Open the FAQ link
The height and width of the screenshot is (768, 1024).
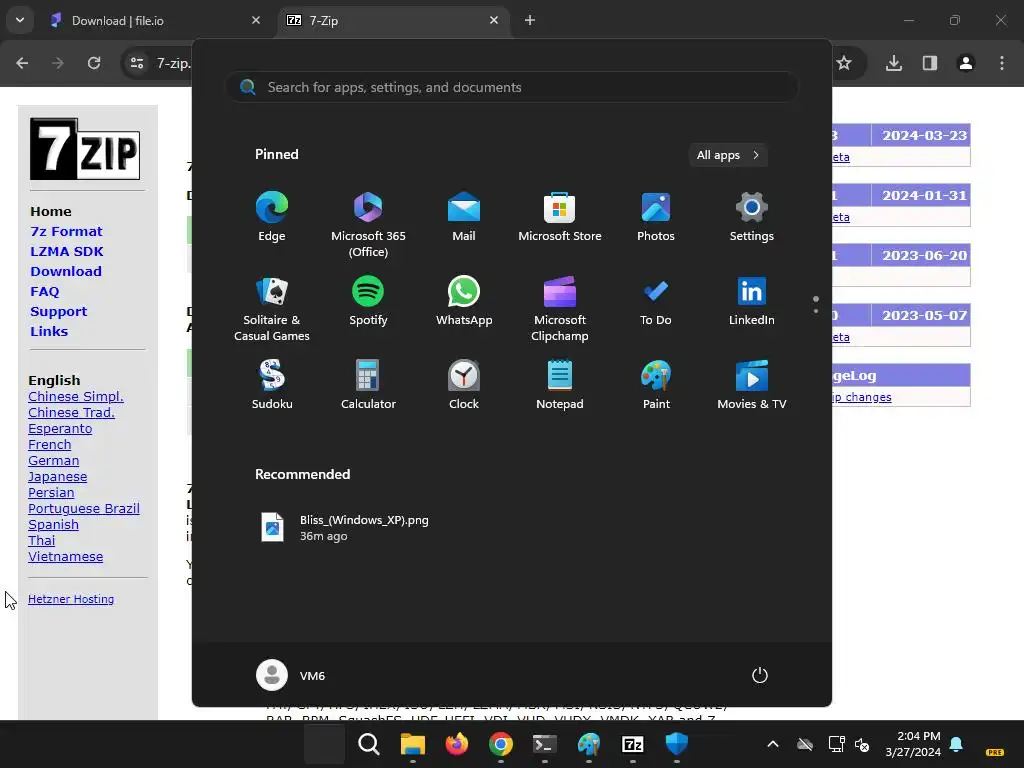pos(44,291)
